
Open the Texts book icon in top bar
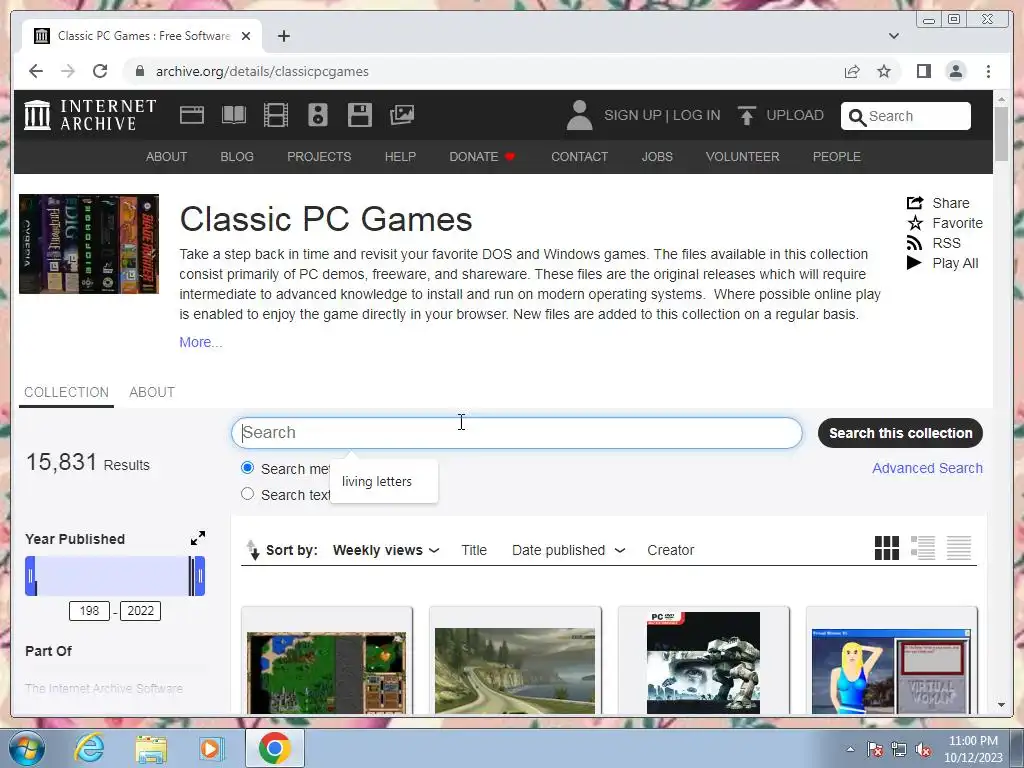pyautogui.click(x=234, y=115)
